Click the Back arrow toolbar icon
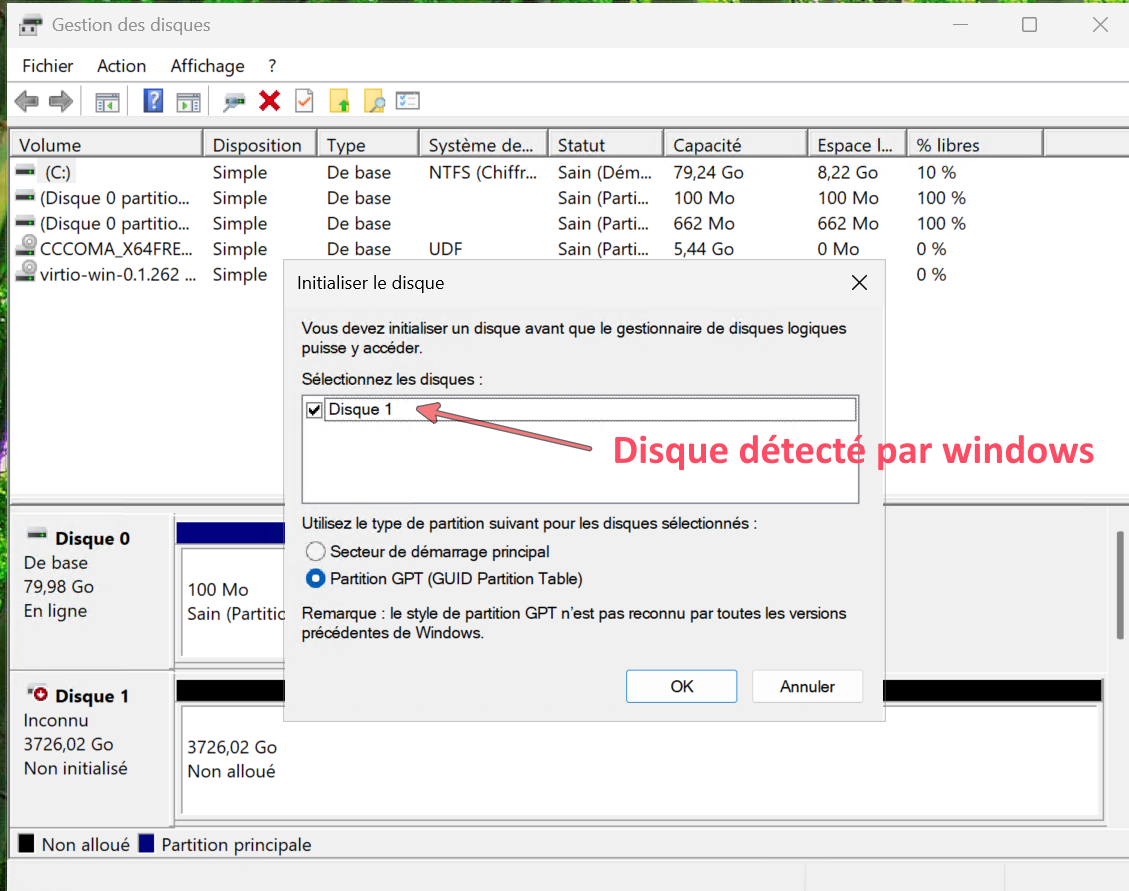 coord(27,101)
